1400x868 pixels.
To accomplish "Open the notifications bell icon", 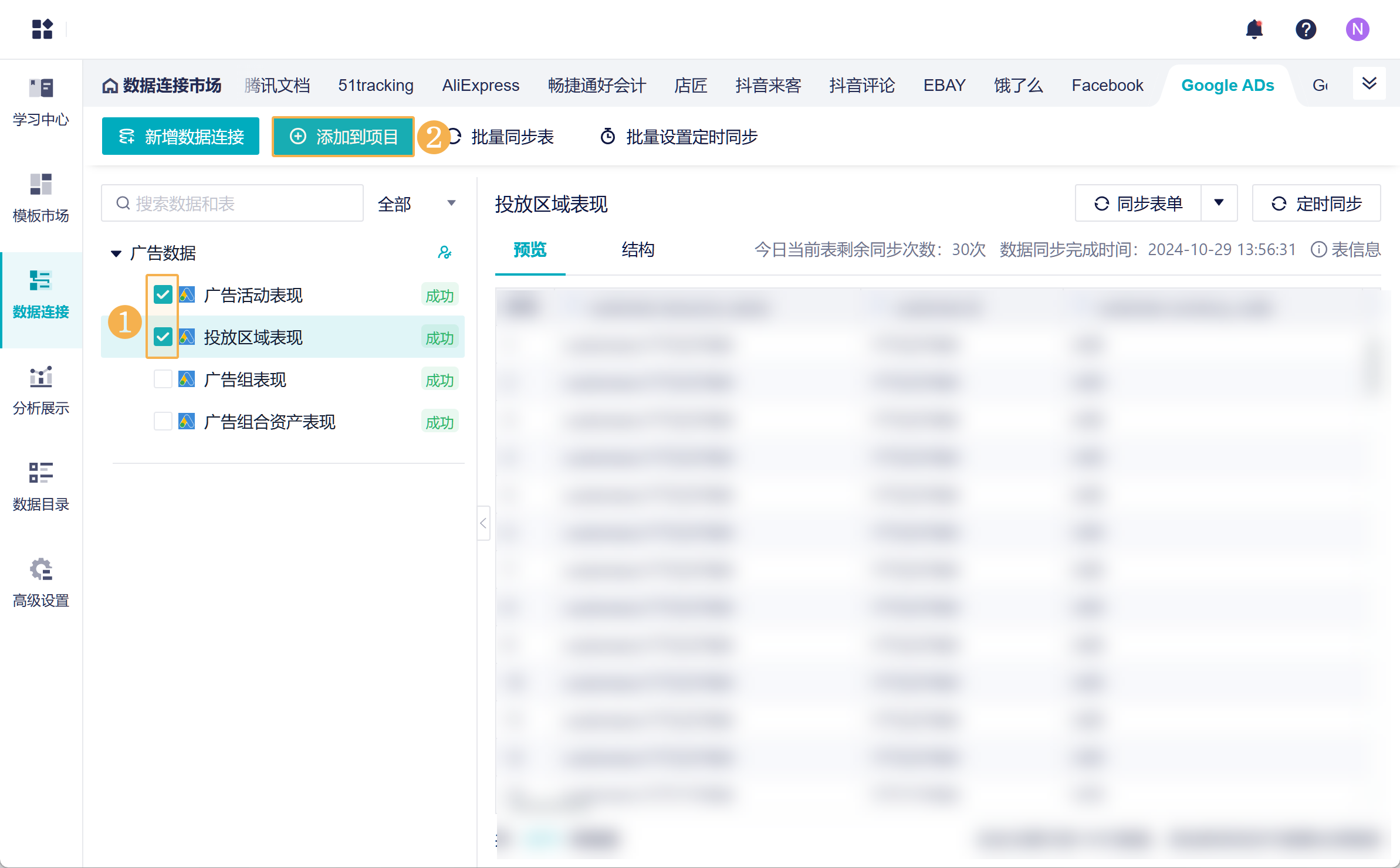I will point(1254,29).
